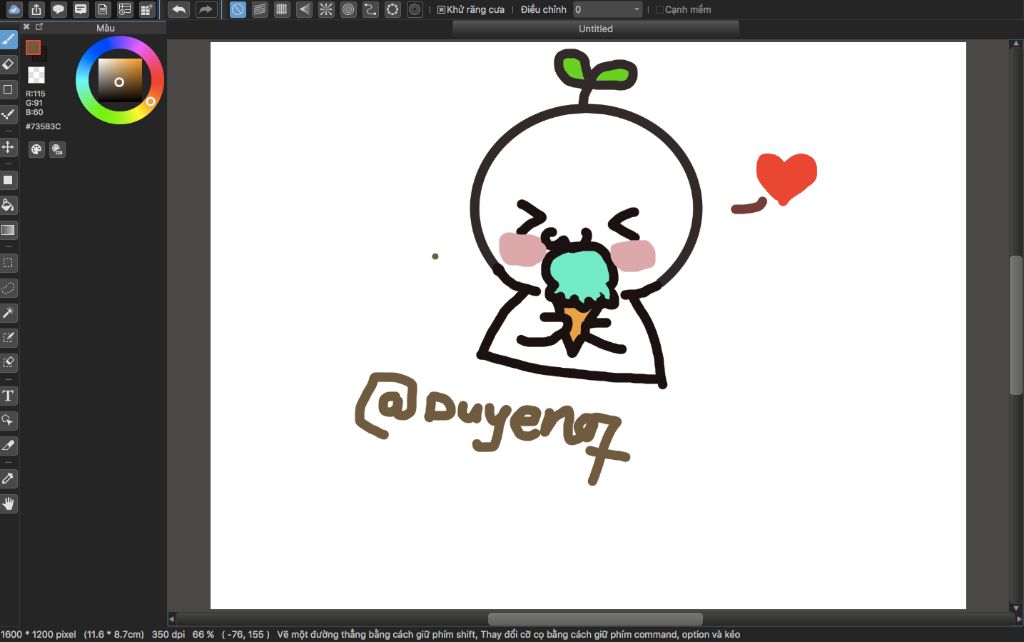This screenshot has height=642, width=1024.
Task: Select the Dot pen tool
Action: [x=8, y=114]
